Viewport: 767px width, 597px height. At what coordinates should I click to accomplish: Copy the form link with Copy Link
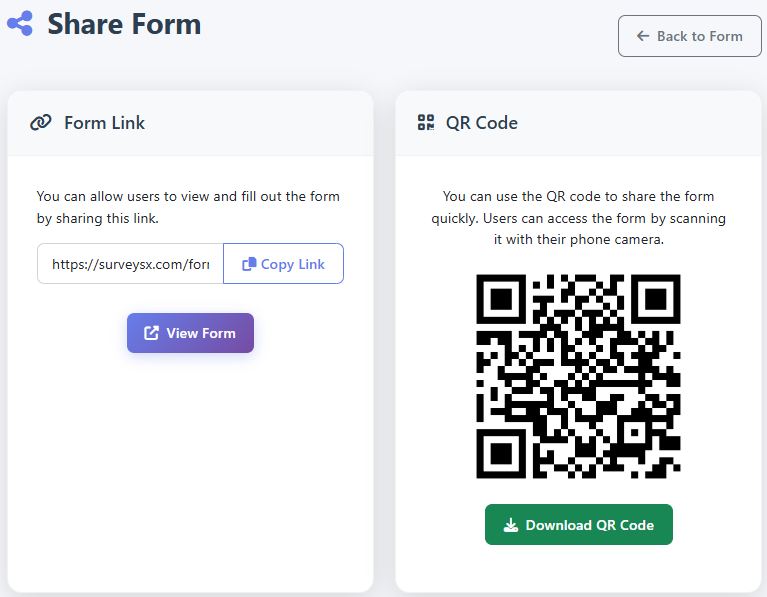pyautogui.click(x=283, y=264)
